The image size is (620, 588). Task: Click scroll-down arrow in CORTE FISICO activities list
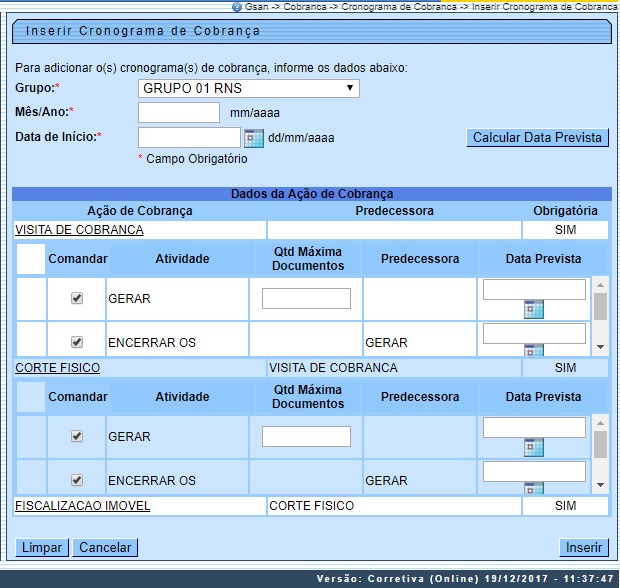click(x=600, y=485)
